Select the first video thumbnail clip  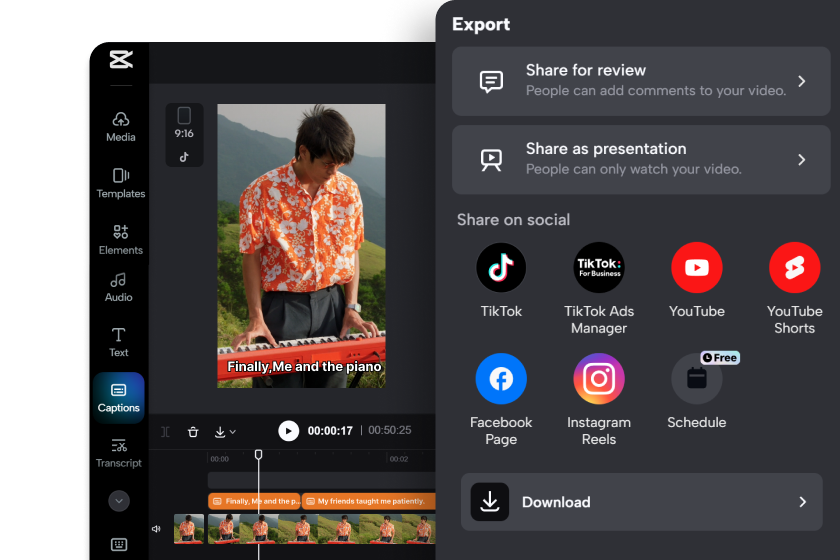point(189,529)
